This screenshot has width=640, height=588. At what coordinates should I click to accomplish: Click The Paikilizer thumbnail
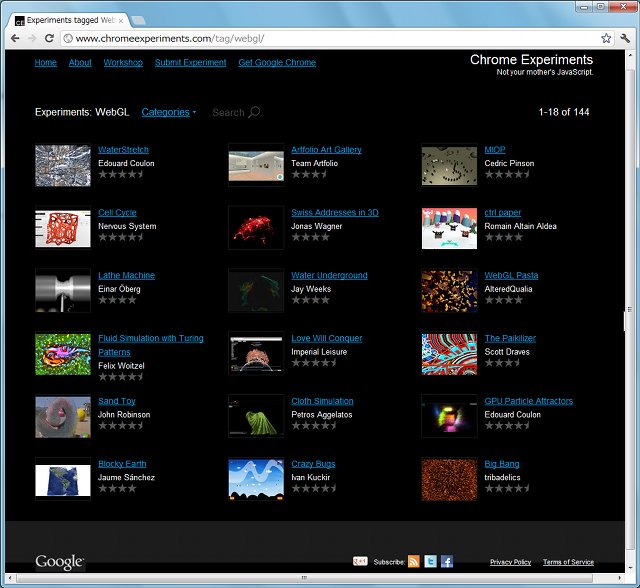[x=449, y=354]
